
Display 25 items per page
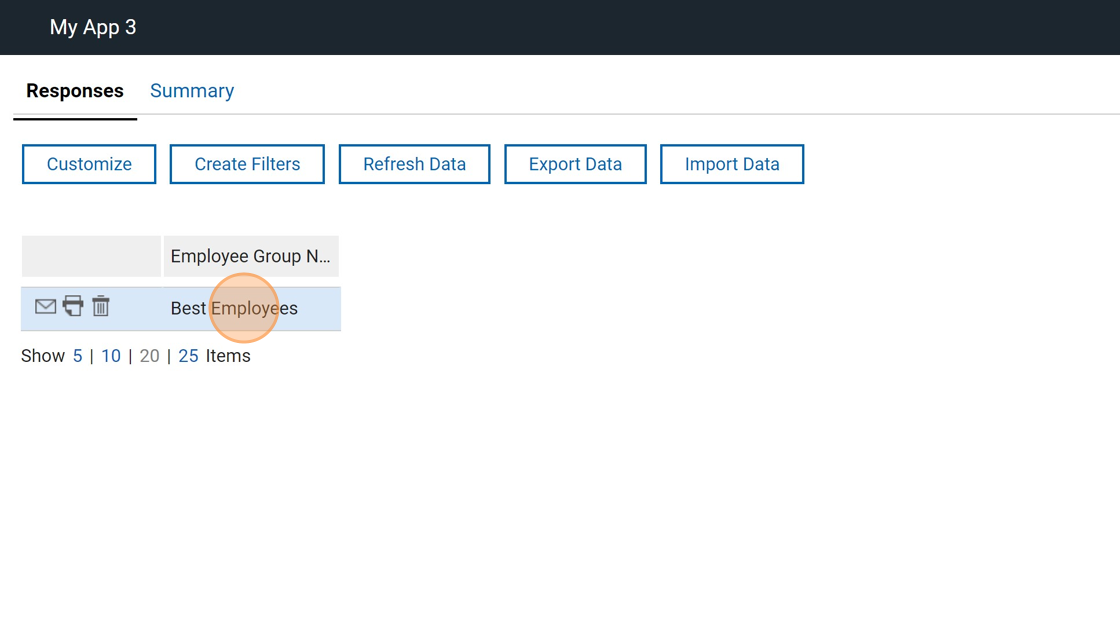[188, 356]
